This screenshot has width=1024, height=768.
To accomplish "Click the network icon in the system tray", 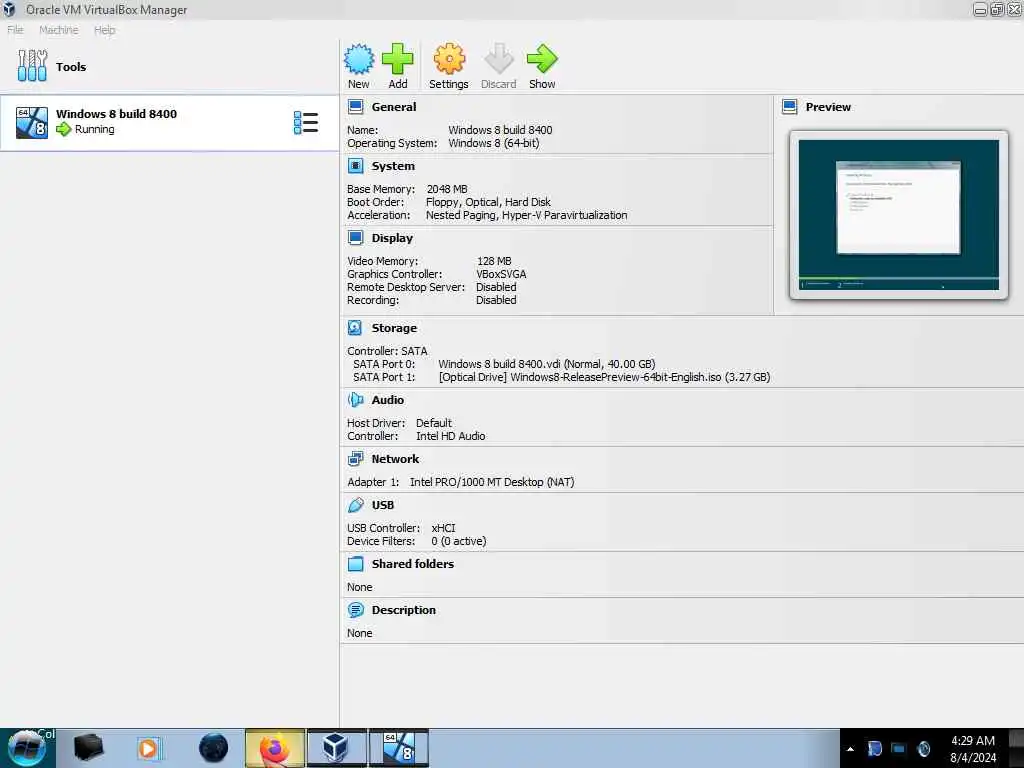I will [x=899, y=748].
